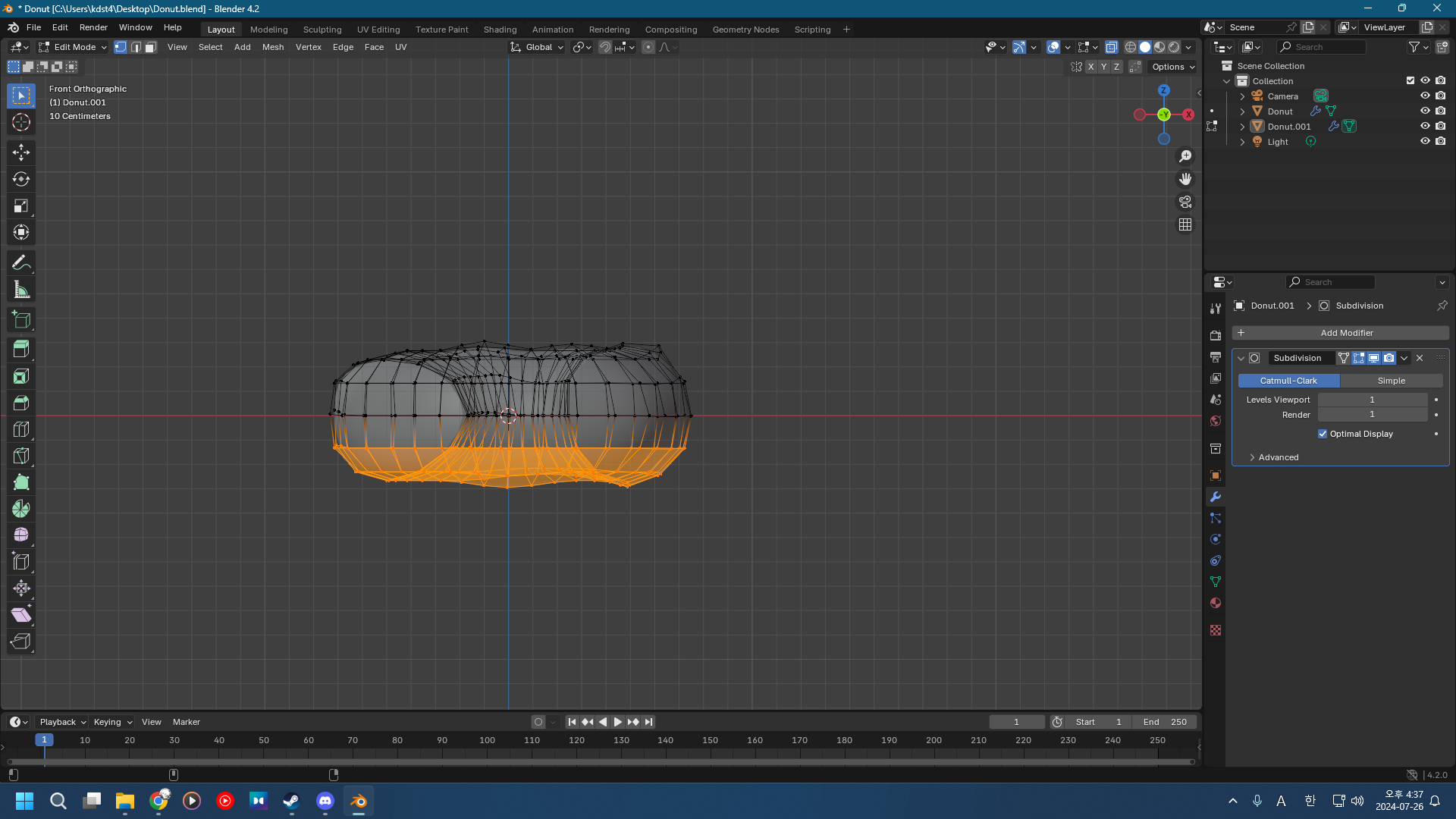Viewport: 1456px width, 819px height.
Task: Open the Edit Mode dropdown
Action: 74,47
